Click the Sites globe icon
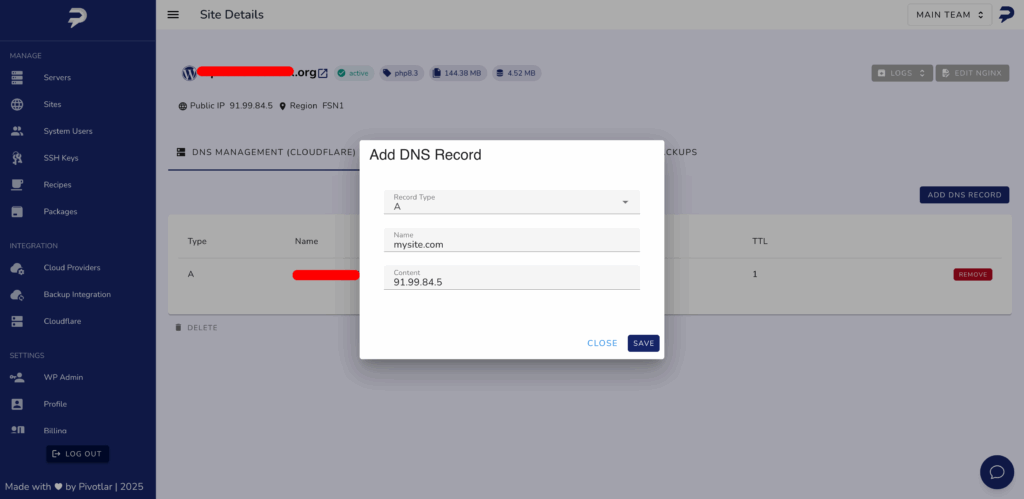1024x499 pixels. click(x=17, y=105)
